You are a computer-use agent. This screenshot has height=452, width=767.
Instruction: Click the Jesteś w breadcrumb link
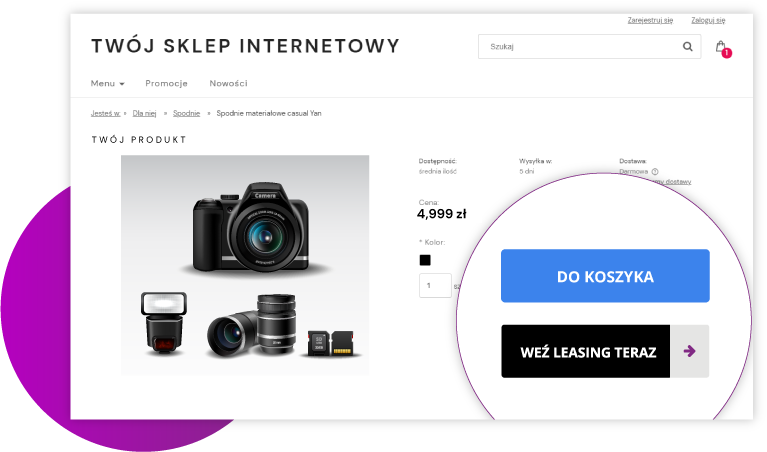click(x=105, y=113)
